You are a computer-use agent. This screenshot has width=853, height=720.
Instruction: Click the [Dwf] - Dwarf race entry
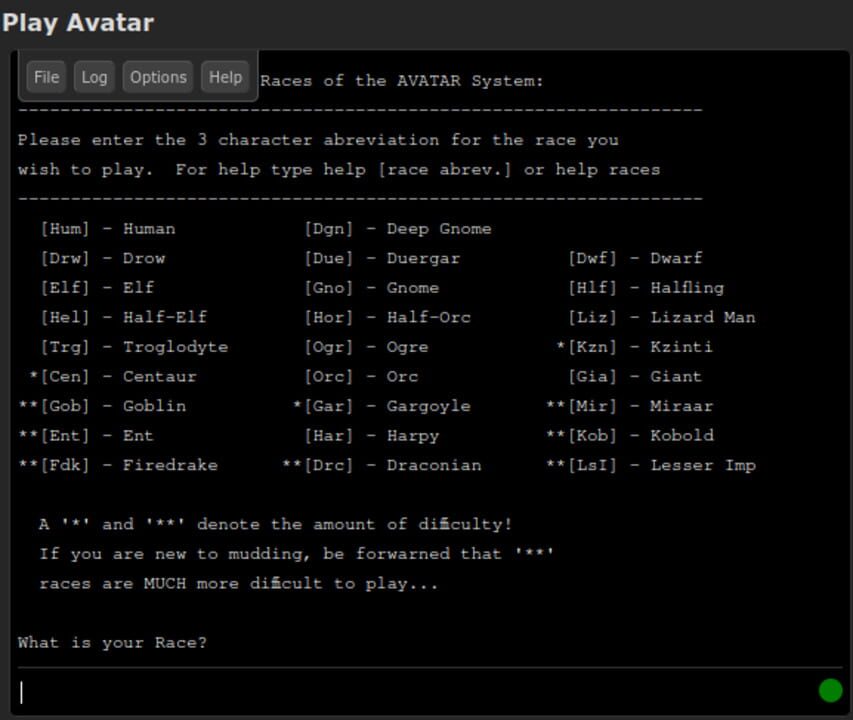pos(635,258)
